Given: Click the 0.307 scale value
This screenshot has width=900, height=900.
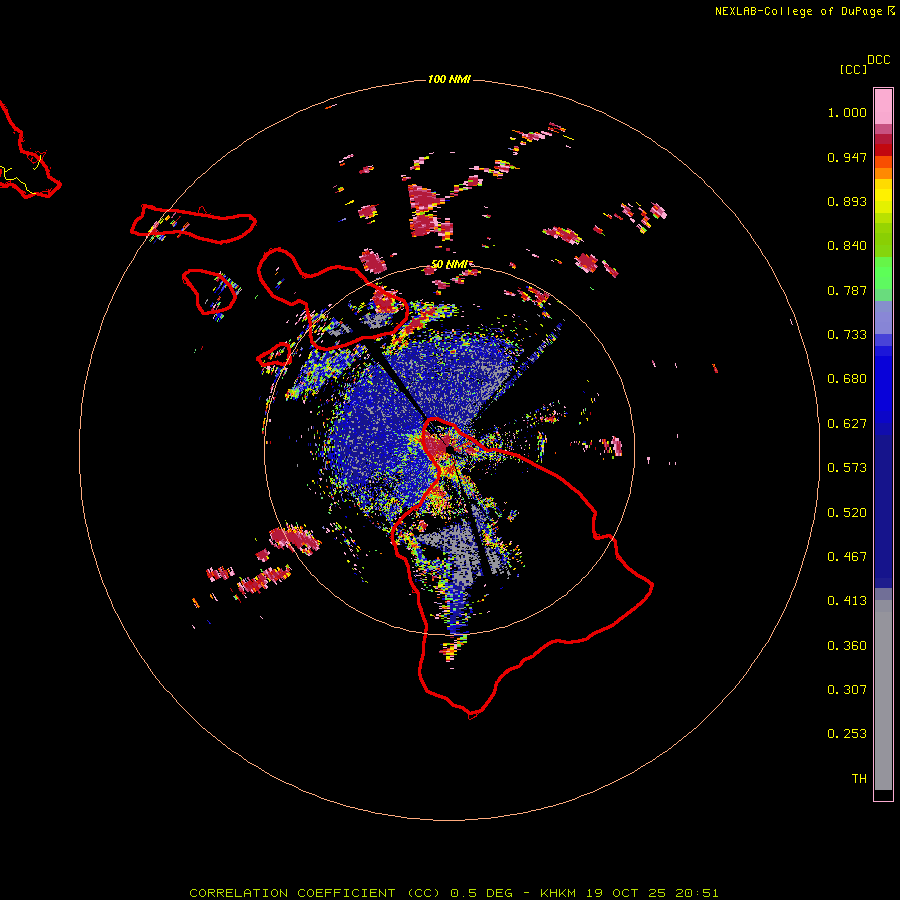Looking at the screenshot, I should pos(847,690).
